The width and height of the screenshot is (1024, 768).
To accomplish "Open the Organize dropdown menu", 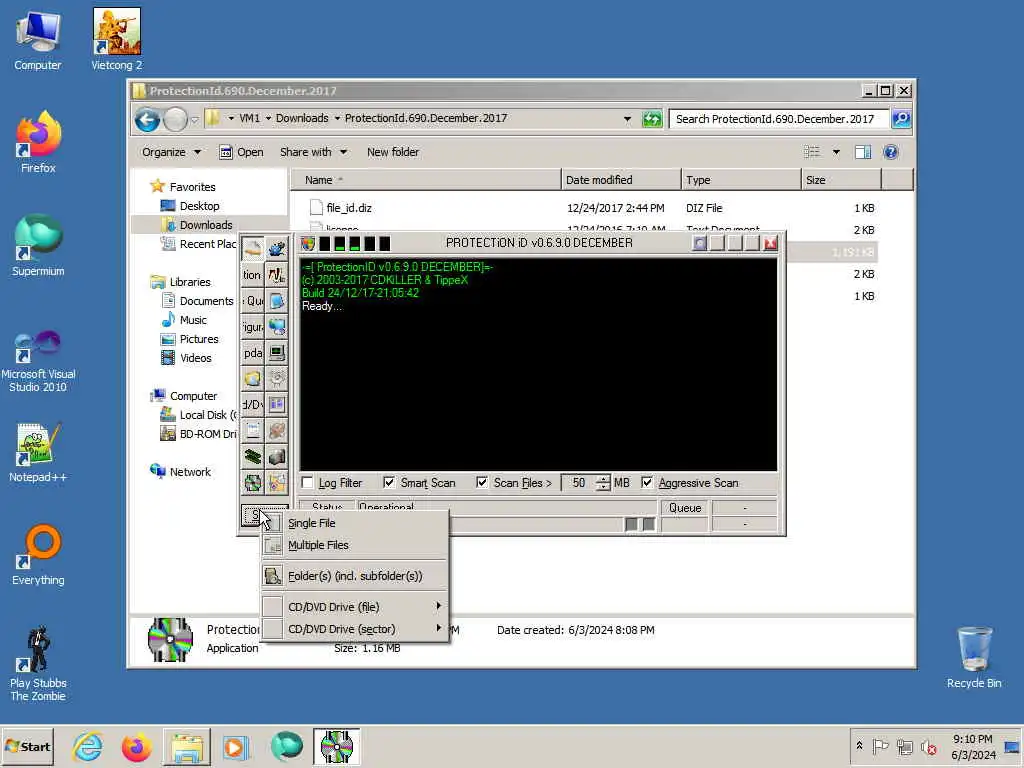I will [x=171, y=152].
